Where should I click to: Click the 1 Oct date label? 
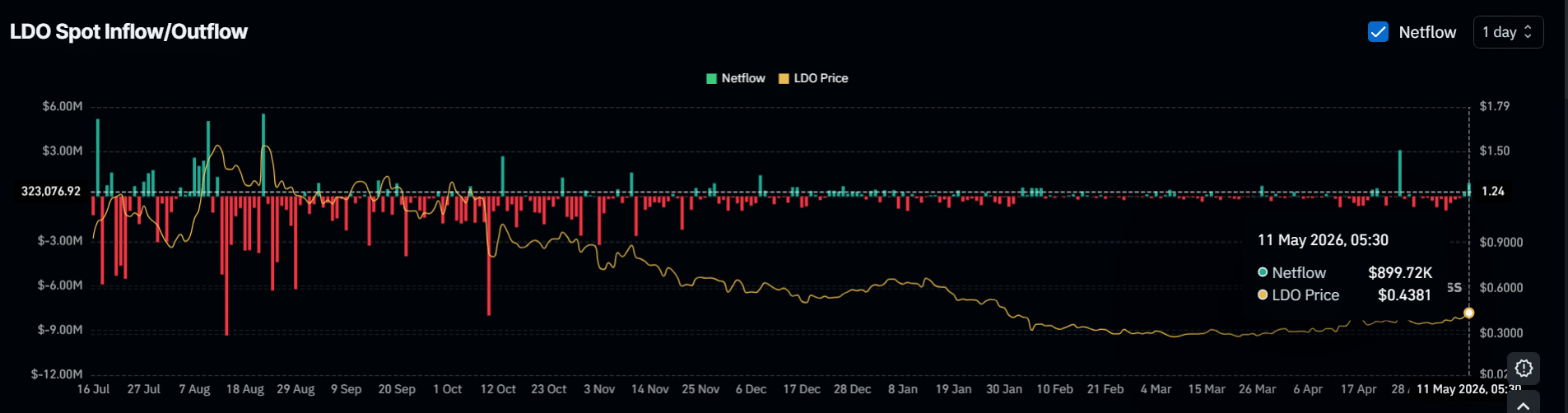coord(448,389)
